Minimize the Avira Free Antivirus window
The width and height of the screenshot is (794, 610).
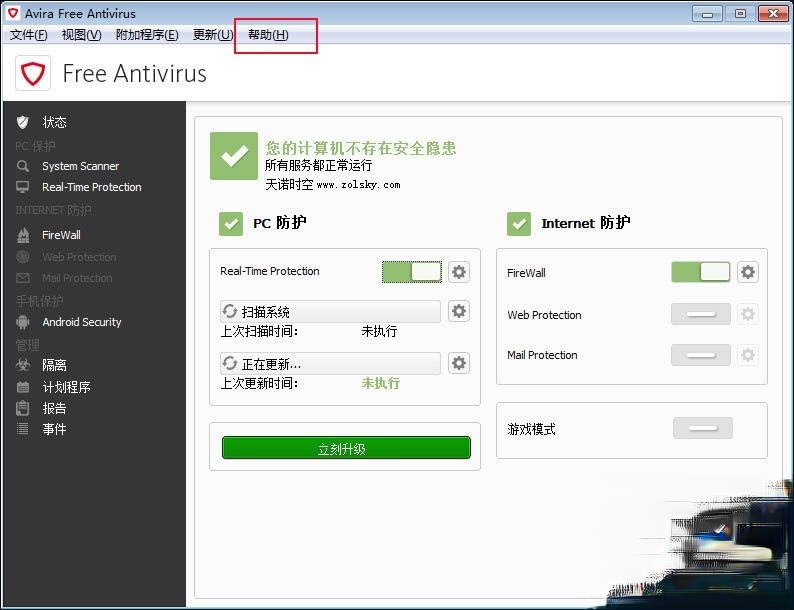click(707, 14)
